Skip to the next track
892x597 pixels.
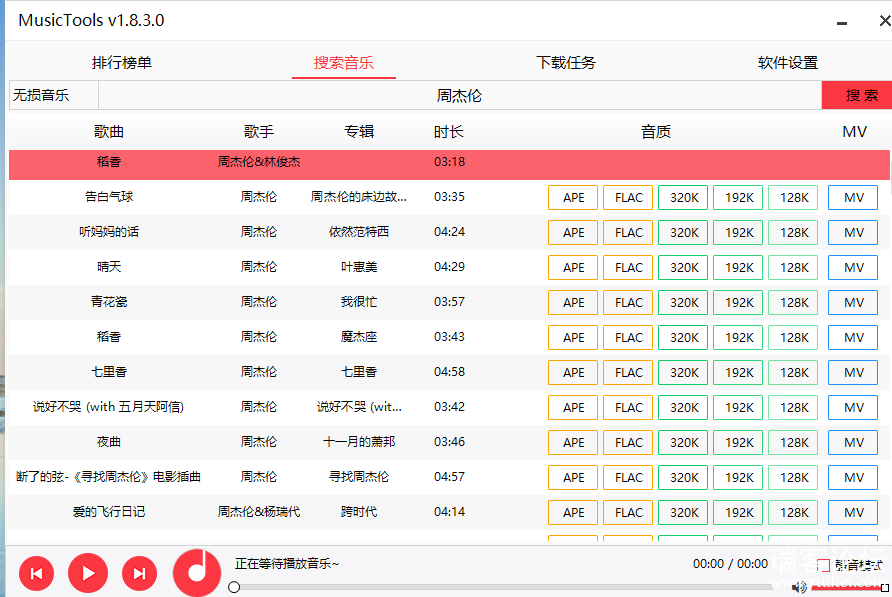pos(139,573)
